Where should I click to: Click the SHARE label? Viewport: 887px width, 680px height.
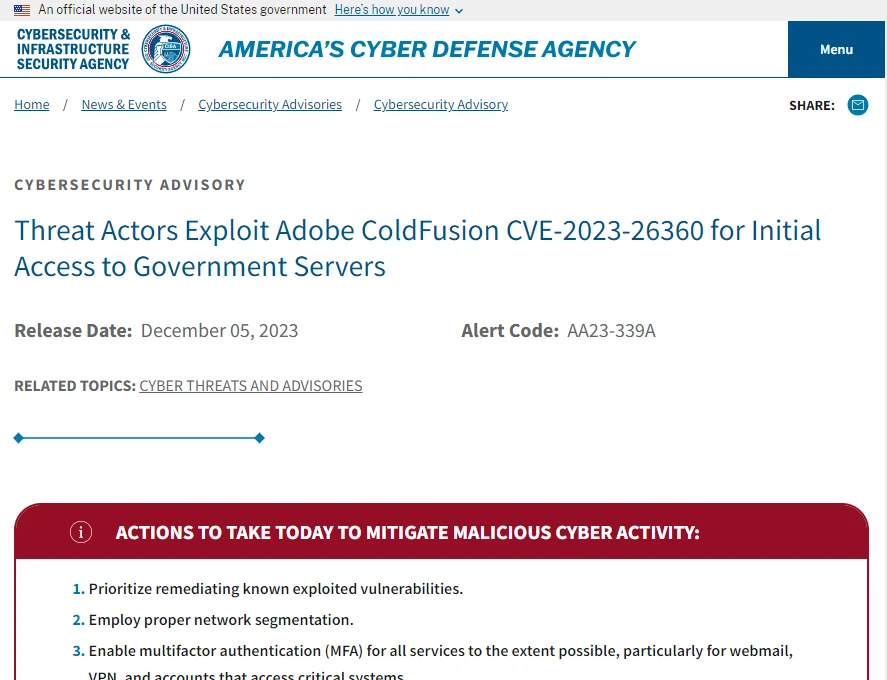tap(811, 105)
